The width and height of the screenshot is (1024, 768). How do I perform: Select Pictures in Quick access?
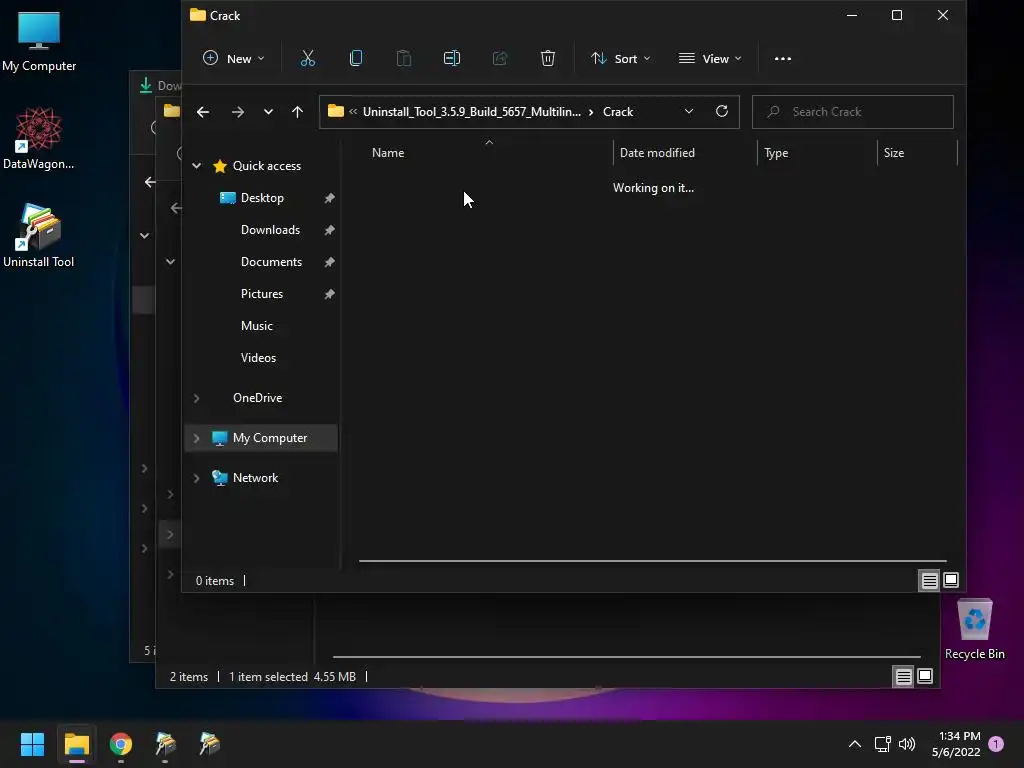262,294
